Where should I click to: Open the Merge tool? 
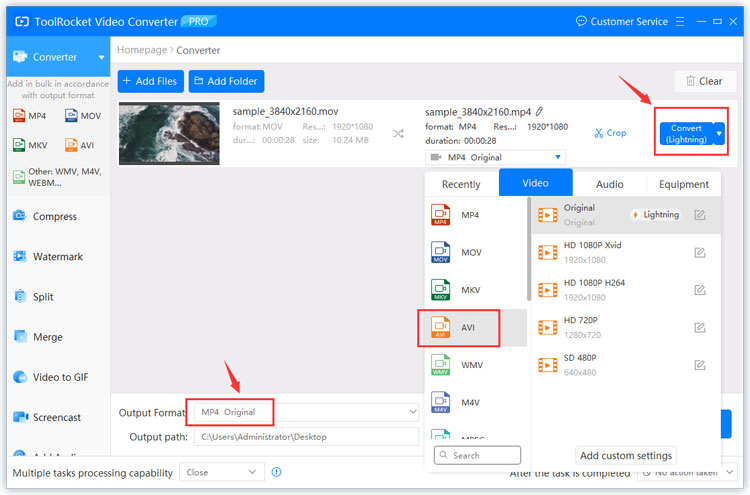[x=38, y=337]
